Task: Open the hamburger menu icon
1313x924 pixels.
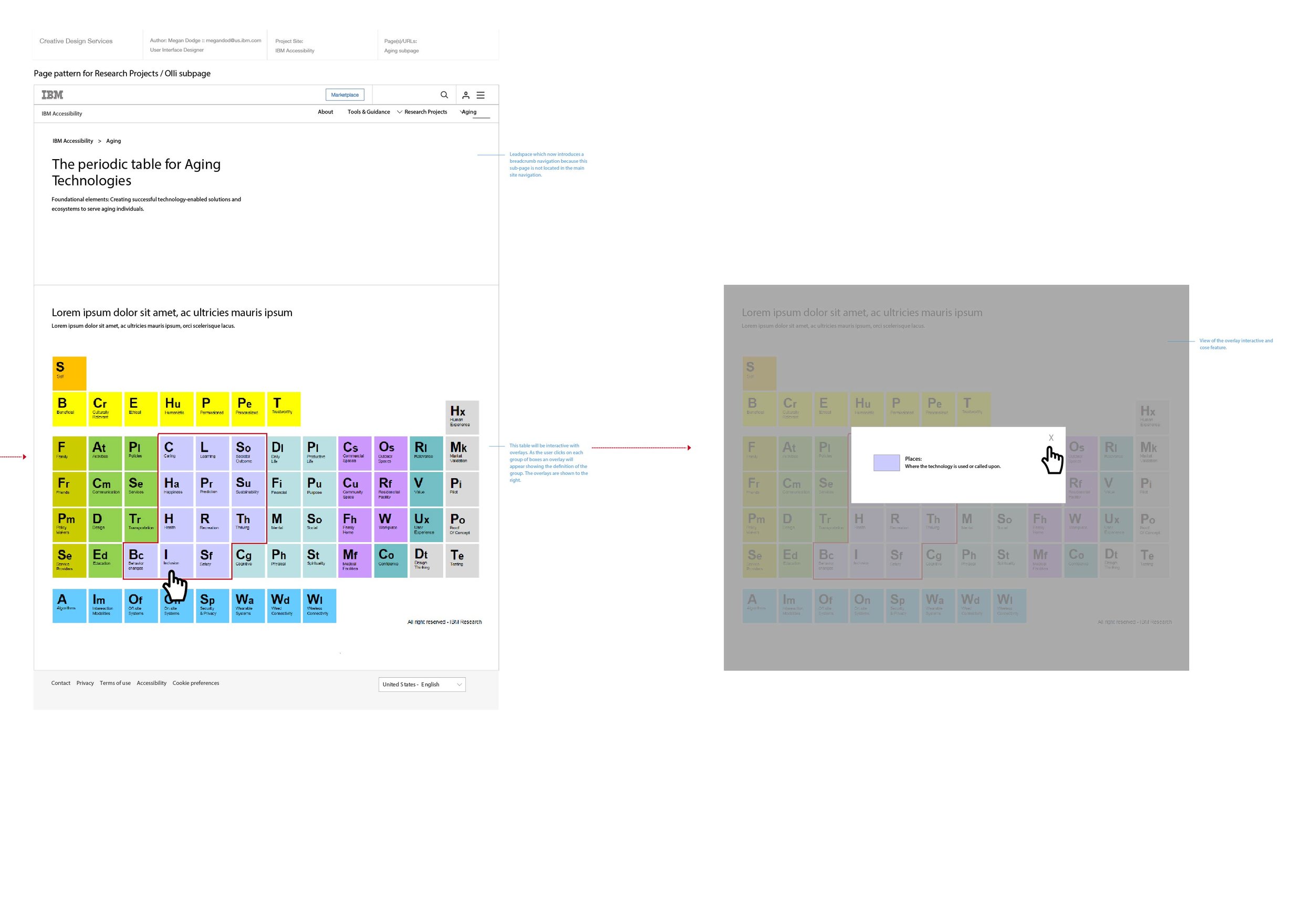Action: pyautogui.click(x=481, y=95)
